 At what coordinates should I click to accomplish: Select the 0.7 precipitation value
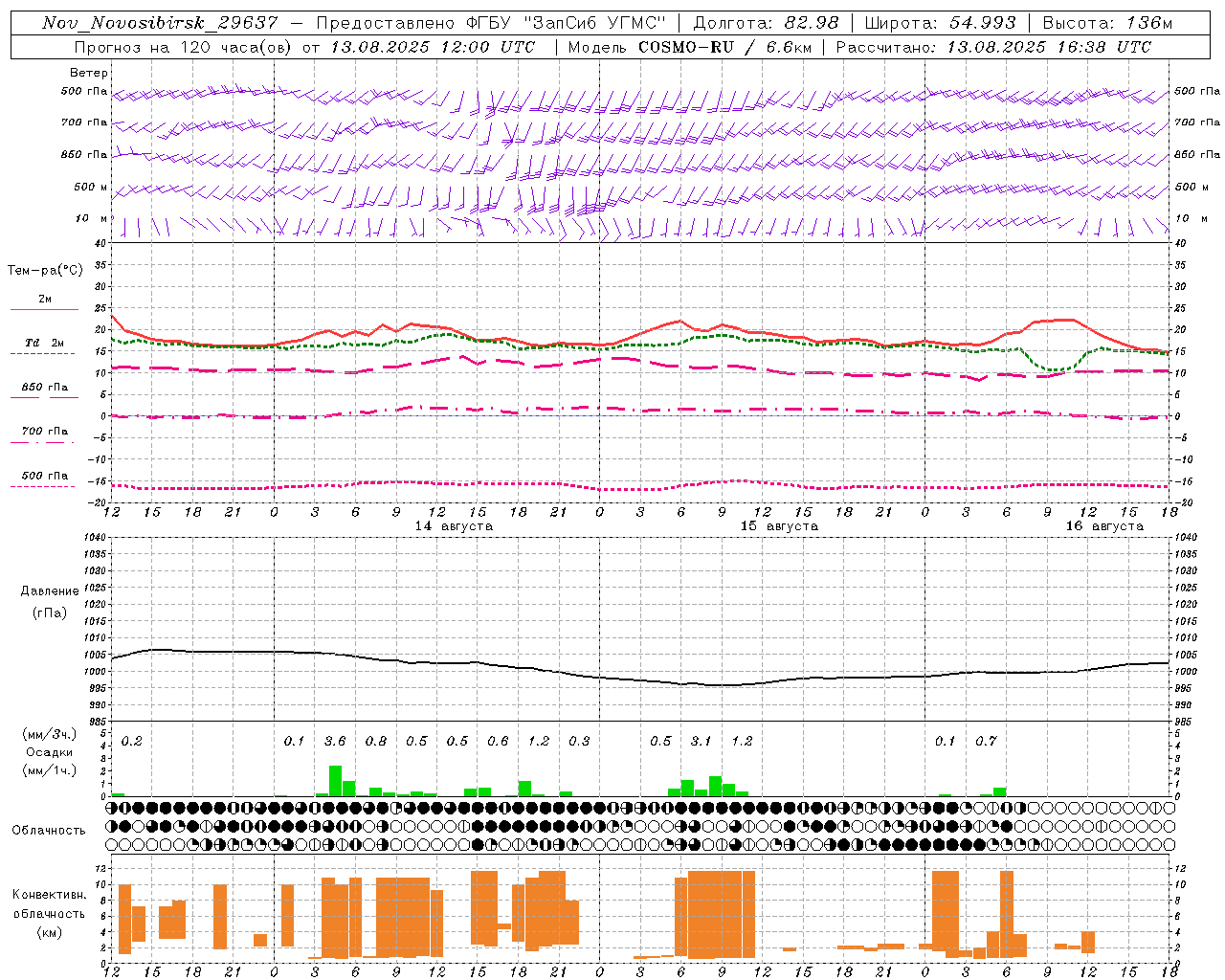(986, 741)
